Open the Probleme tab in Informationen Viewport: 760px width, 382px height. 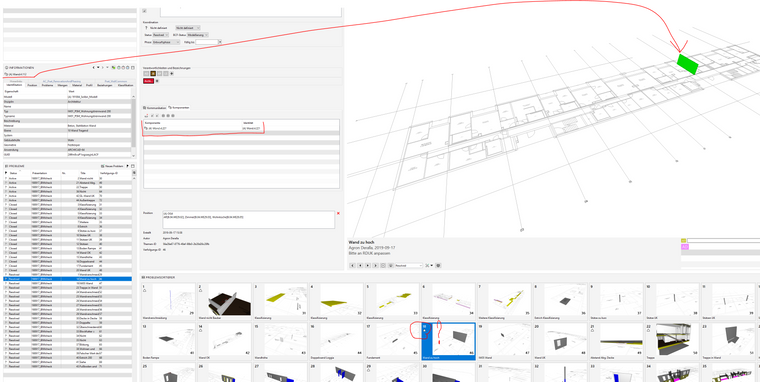coord(48,85)
